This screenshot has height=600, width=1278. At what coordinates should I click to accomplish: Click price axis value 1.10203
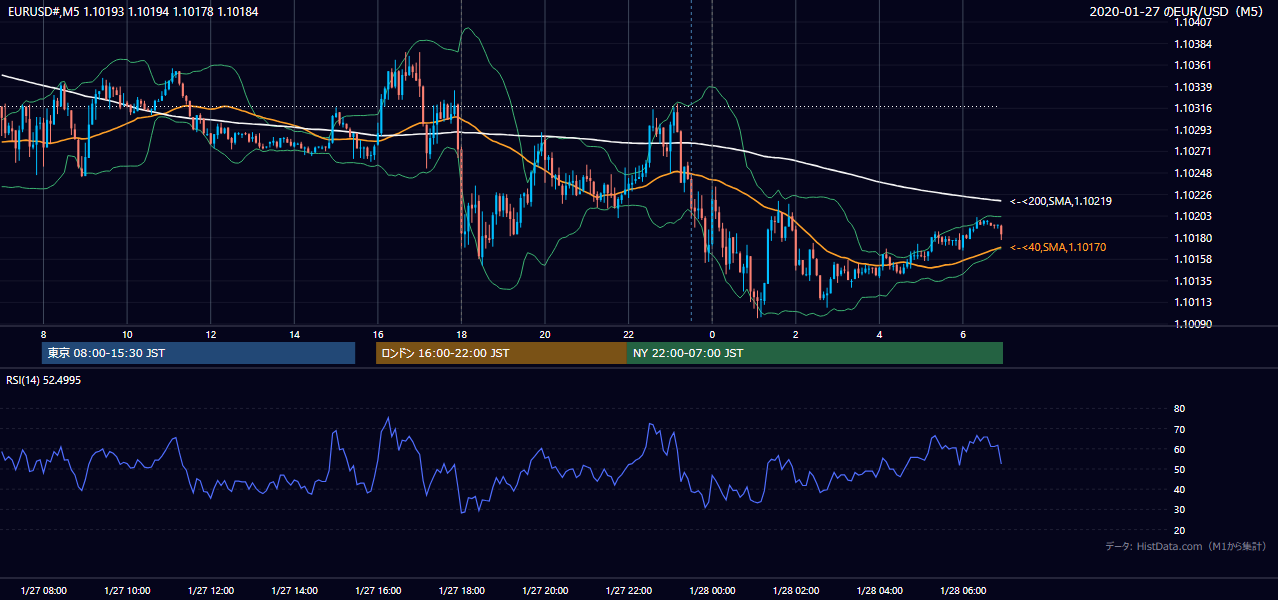click(x=1193, y=216)
